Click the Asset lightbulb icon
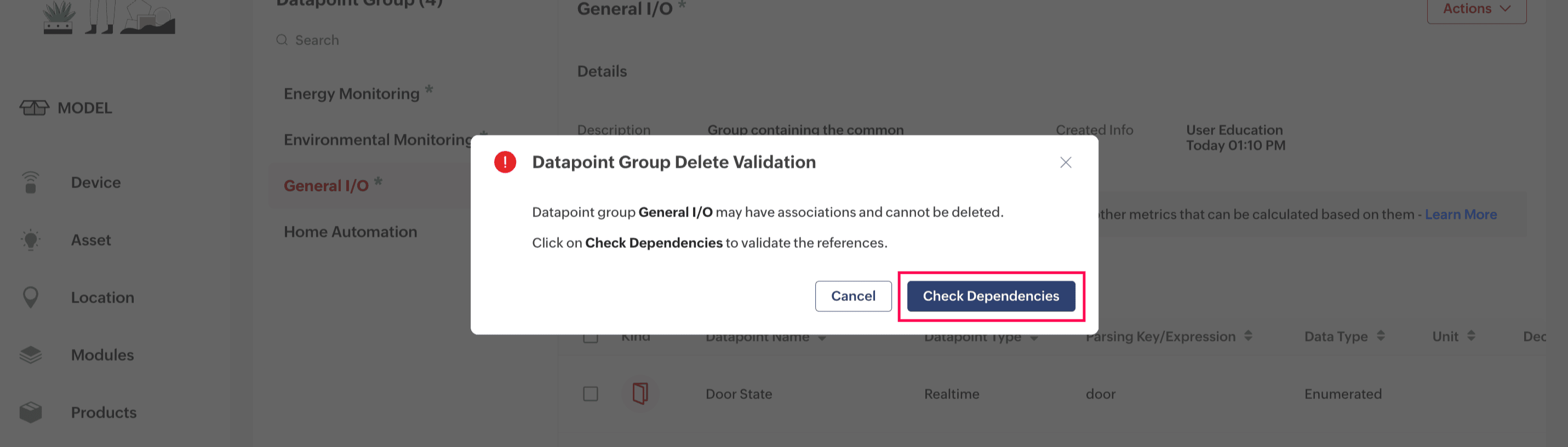 [31, 240]
